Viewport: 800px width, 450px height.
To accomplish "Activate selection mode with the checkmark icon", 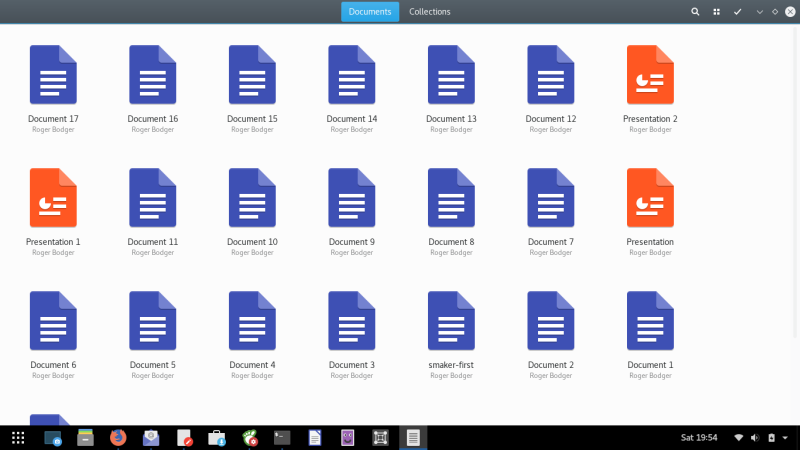I will tap(737, 12).
